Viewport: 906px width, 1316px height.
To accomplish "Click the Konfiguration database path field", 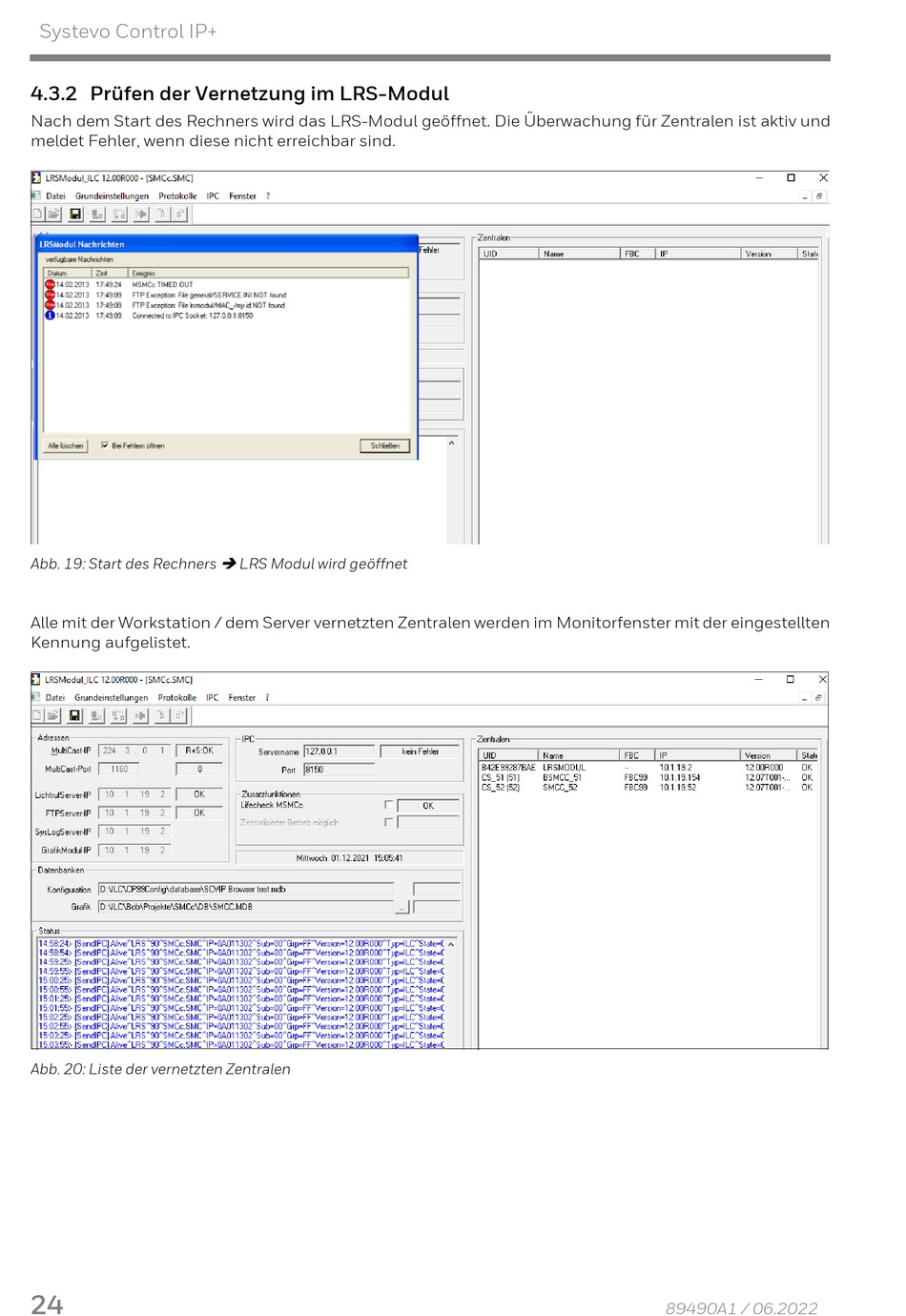I will tap(245, 889).
